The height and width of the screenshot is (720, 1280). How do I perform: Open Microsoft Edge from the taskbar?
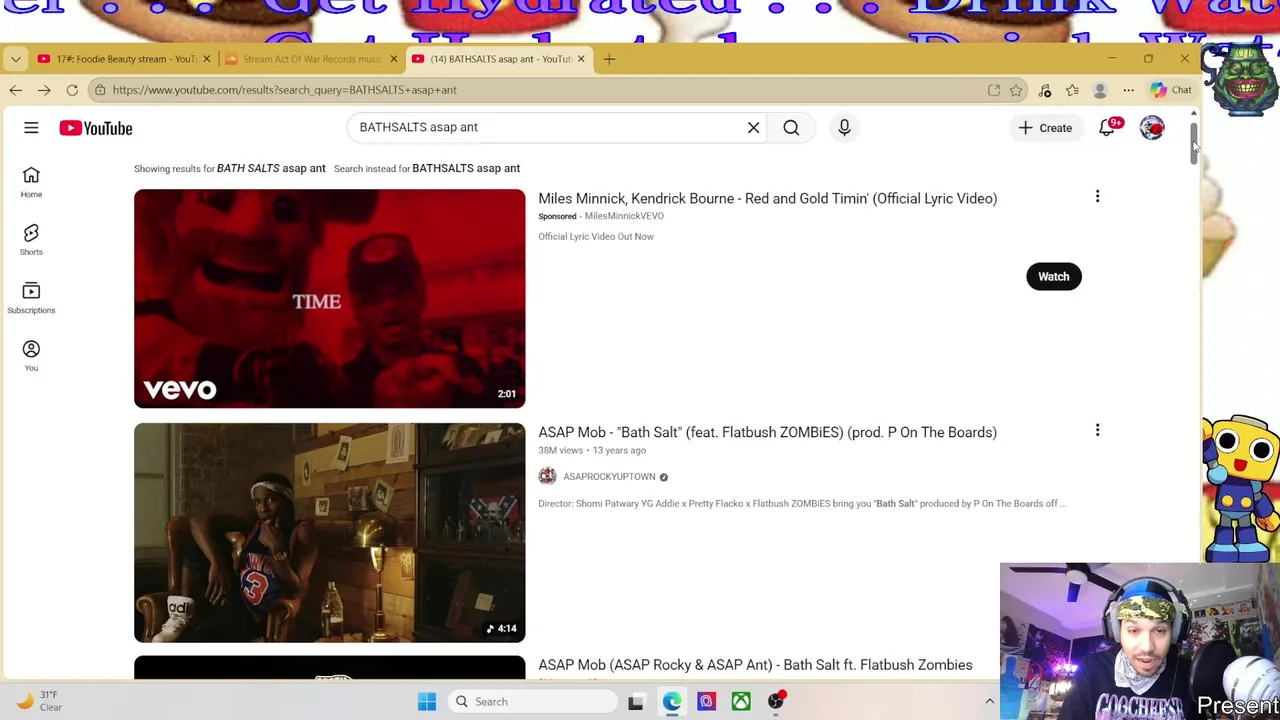pyautogui.click(x=671, y=702)
